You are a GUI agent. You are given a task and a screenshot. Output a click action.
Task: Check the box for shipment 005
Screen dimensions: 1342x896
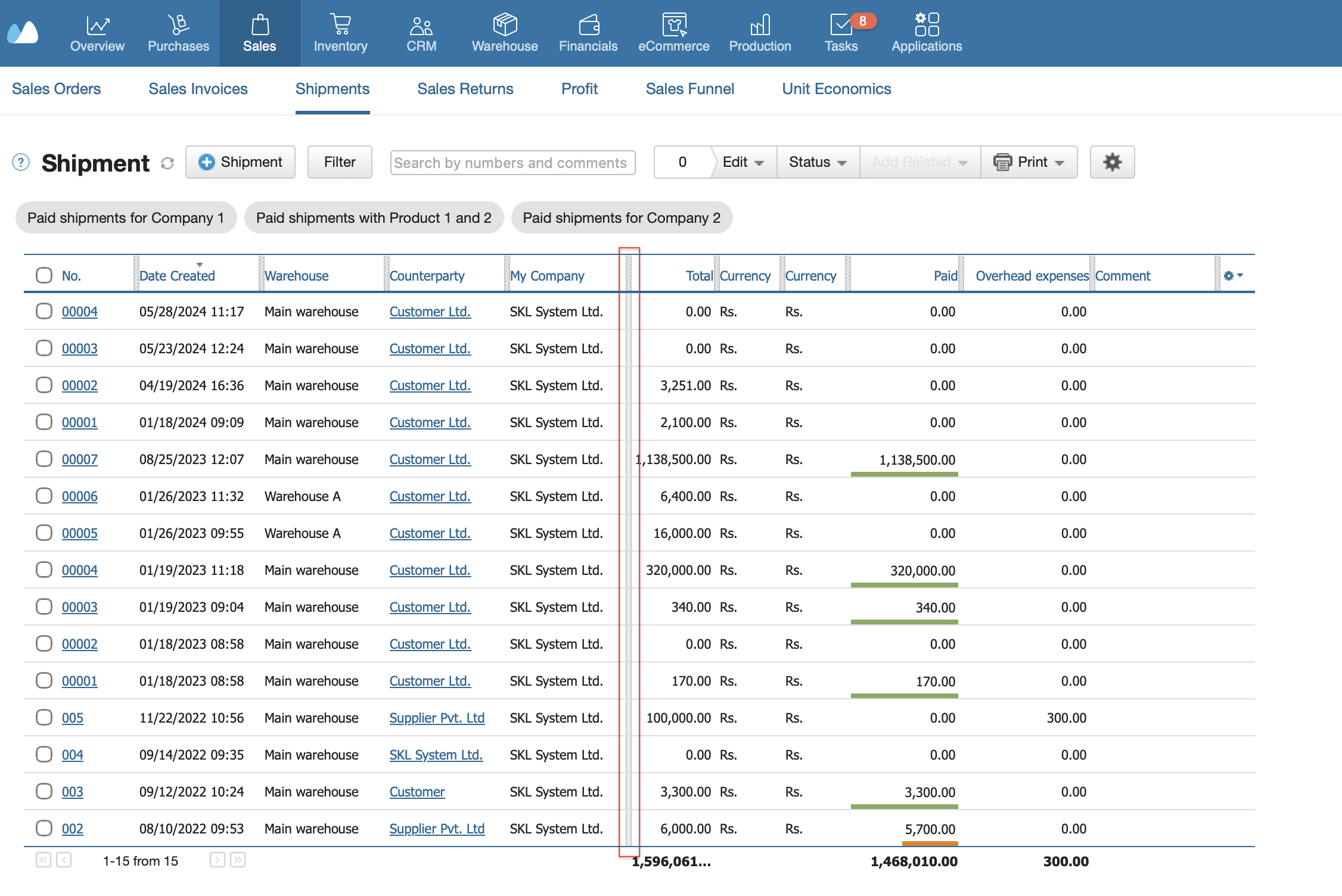coord(44,717)
